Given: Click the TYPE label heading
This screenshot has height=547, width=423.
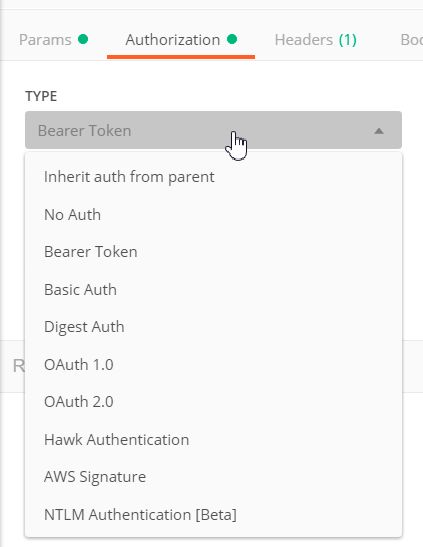Looking at the screenshot, I should tap(41, 96).
